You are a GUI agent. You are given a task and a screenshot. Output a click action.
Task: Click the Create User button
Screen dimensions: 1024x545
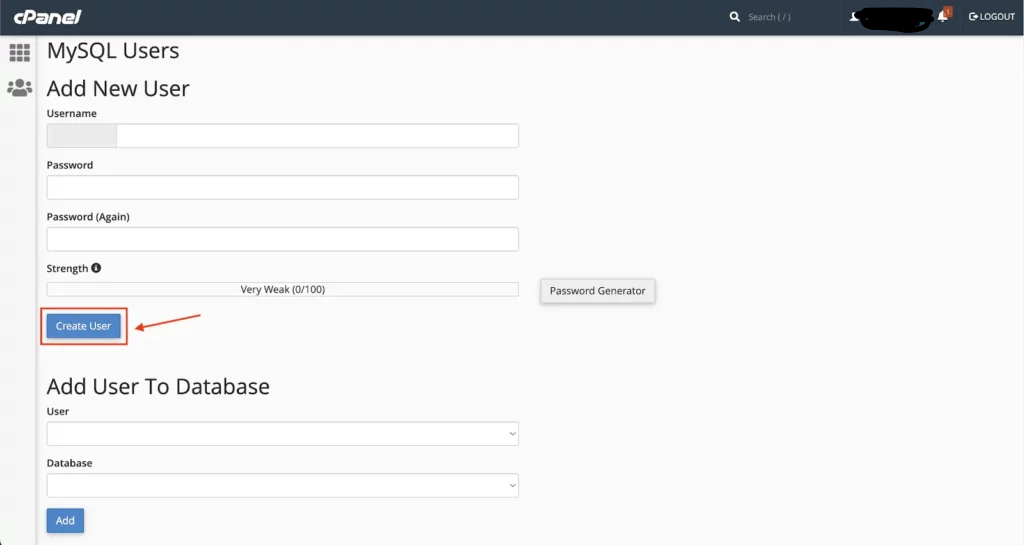pos(84,326)
